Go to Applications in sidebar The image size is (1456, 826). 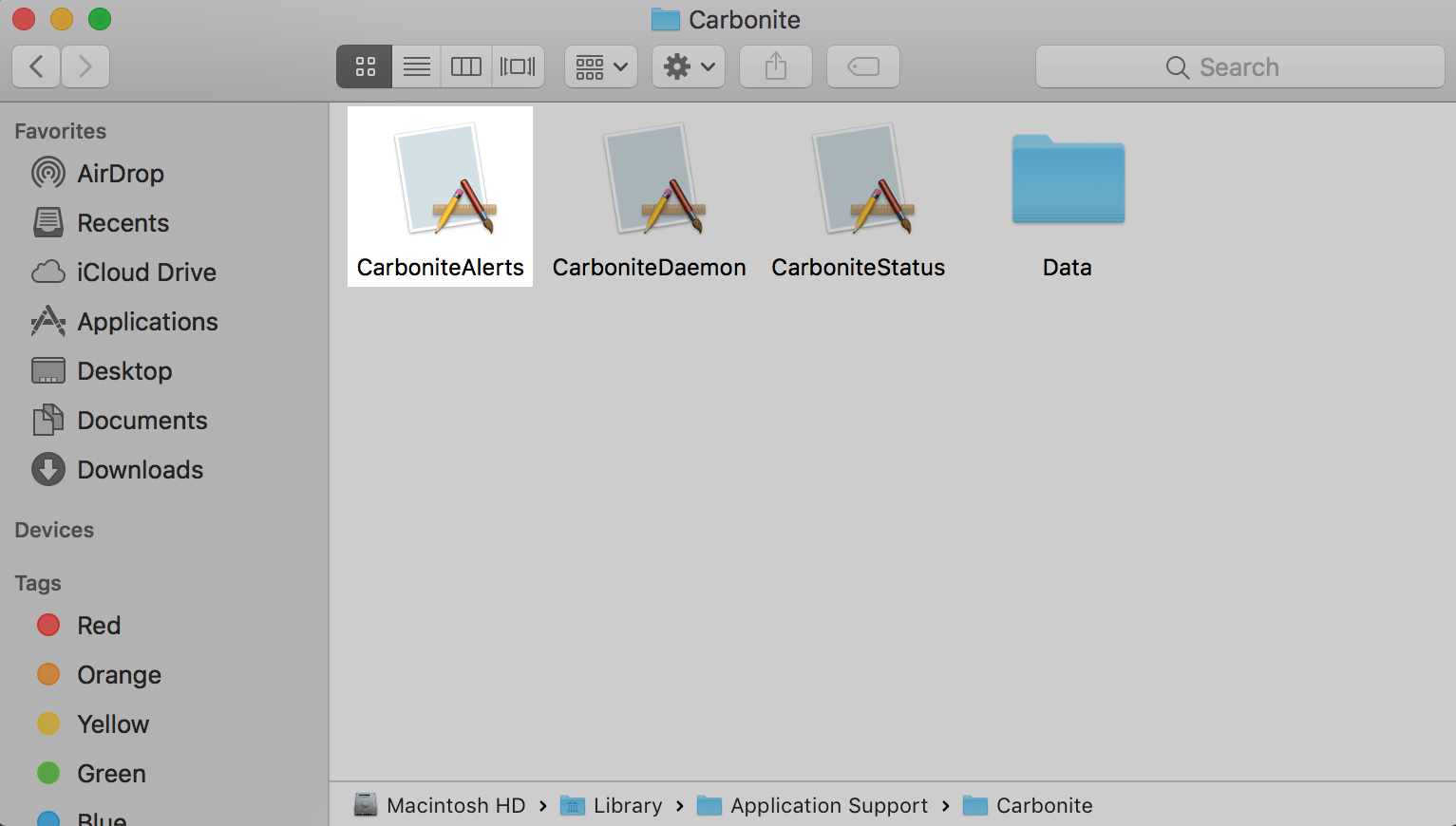click(x=147, y=322)
